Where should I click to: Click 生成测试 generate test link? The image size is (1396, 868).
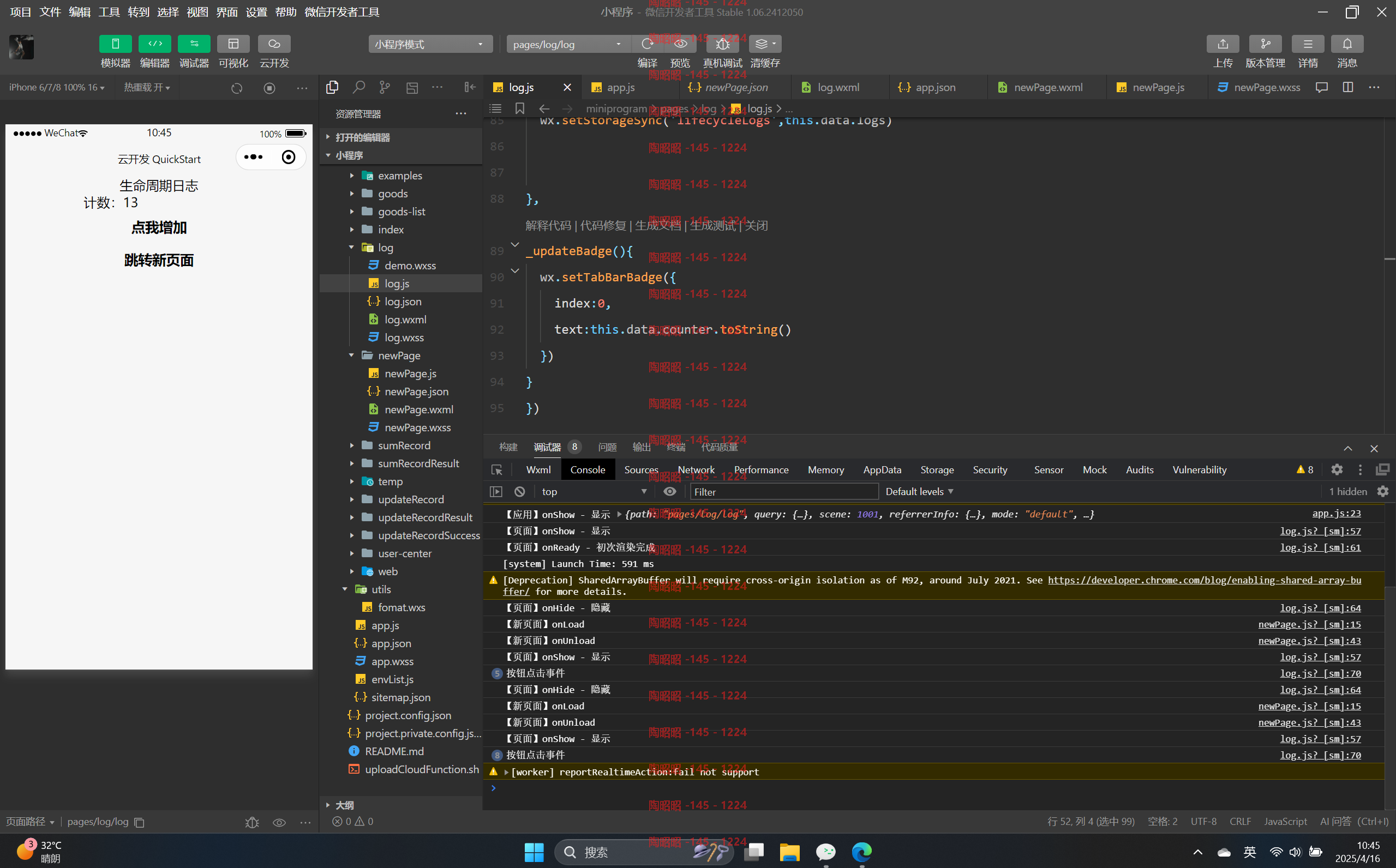point(712,226)
